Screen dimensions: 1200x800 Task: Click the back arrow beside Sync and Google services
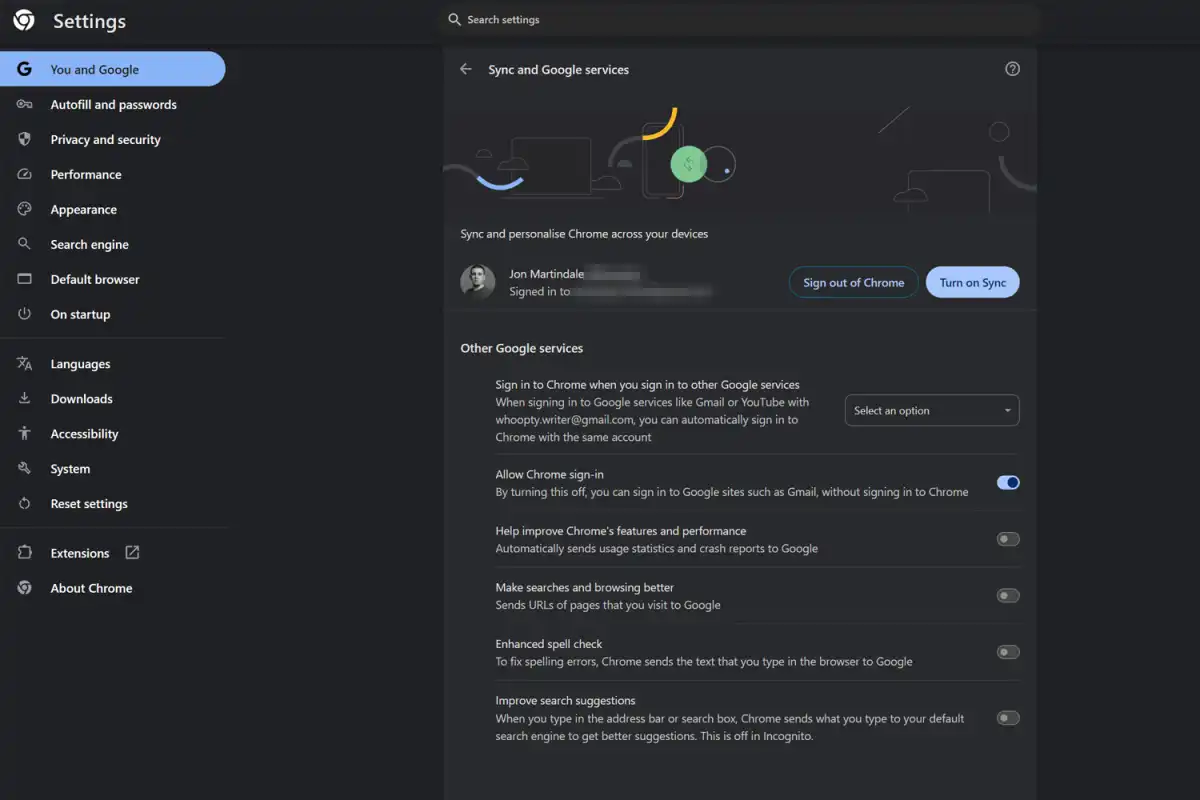pyautogui.click(x=465, y=69)
